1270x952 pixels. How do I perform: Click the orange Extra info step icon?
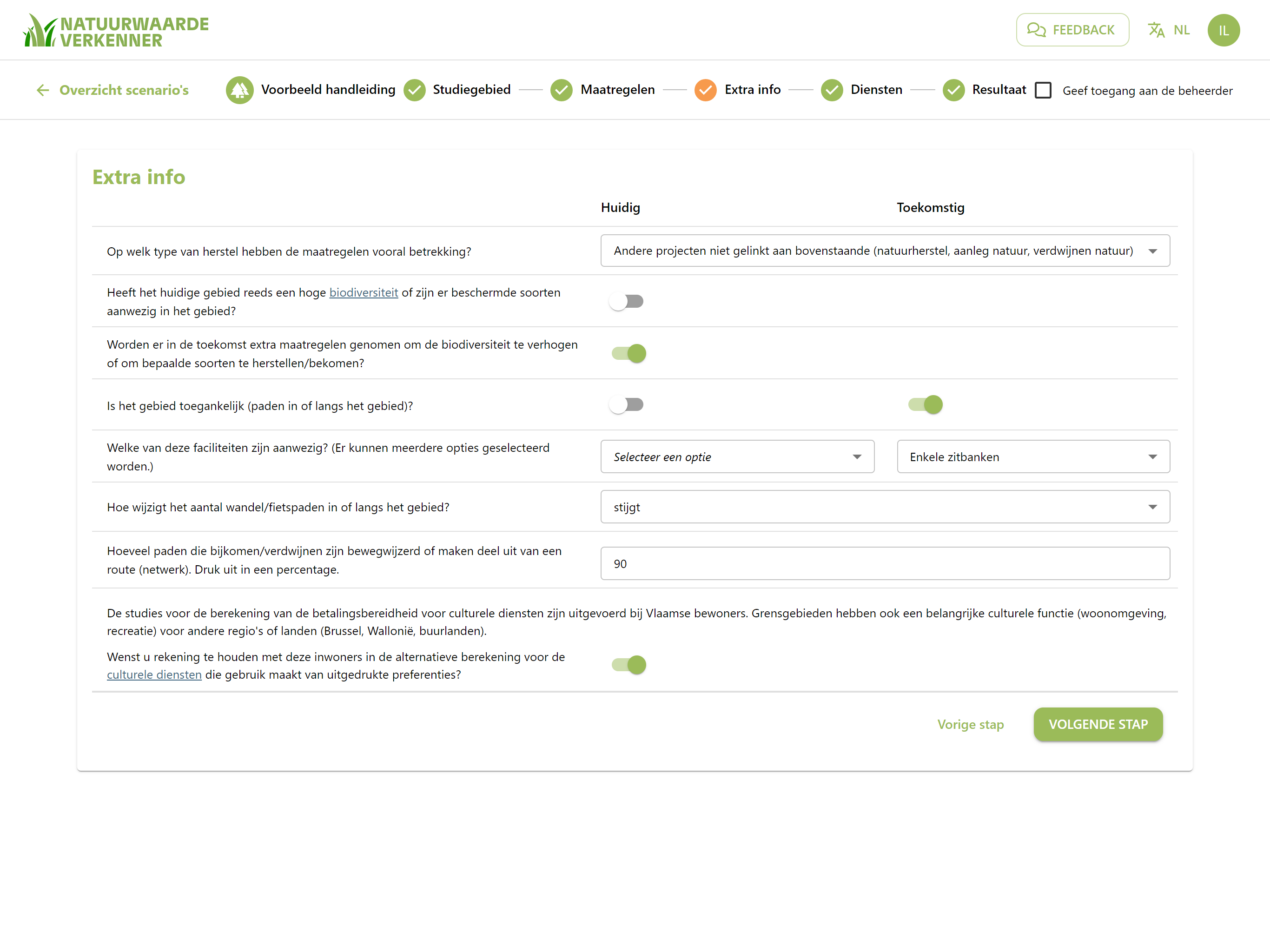(x=705, y=90)
